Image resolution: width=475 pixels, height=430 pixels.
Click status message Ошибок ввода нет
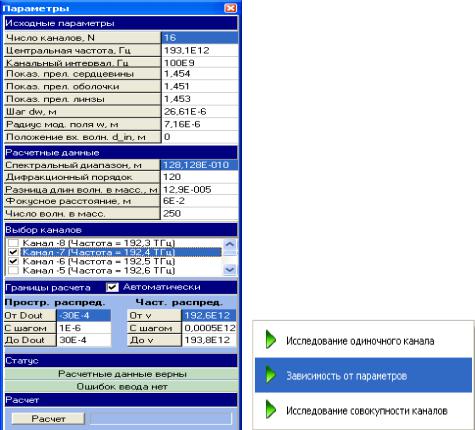pyautogui.click(x=122, y=387)
